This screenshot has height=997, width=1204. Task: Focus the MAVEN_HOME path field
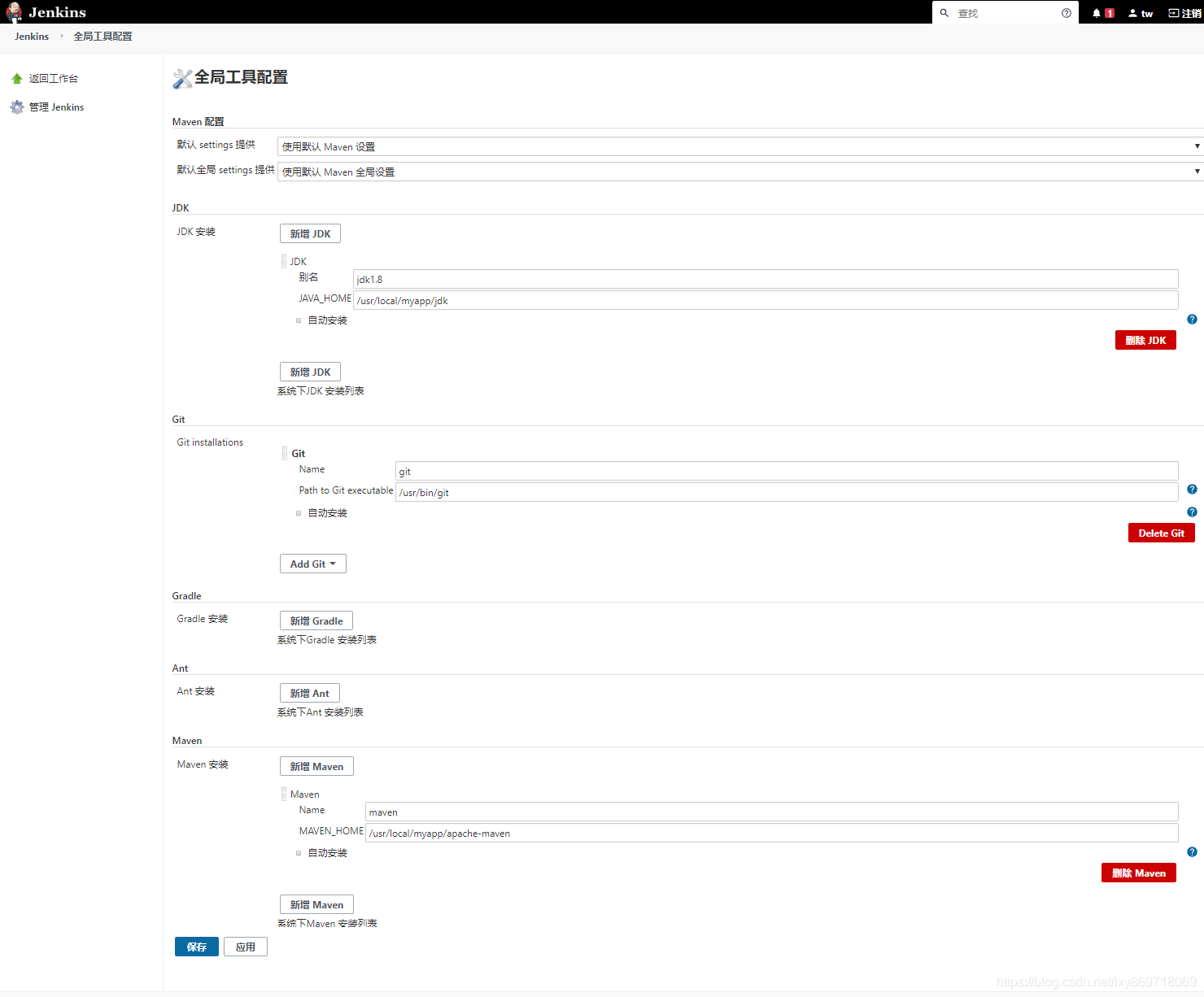(772, 833)
